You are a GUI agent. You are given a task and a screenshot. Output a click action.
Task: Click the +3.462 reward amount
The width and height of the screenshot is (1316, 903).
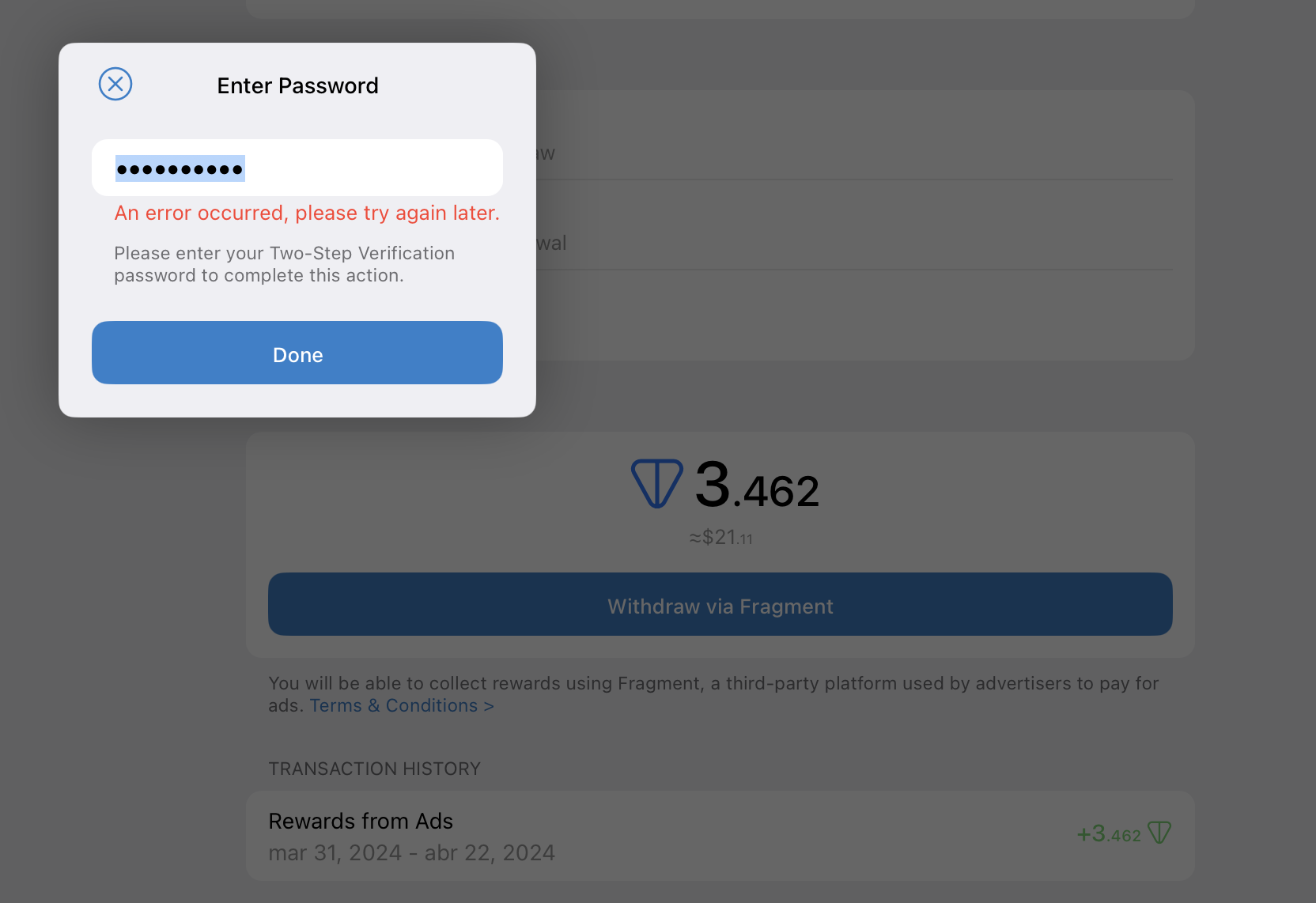click(x=1108, y=834)
